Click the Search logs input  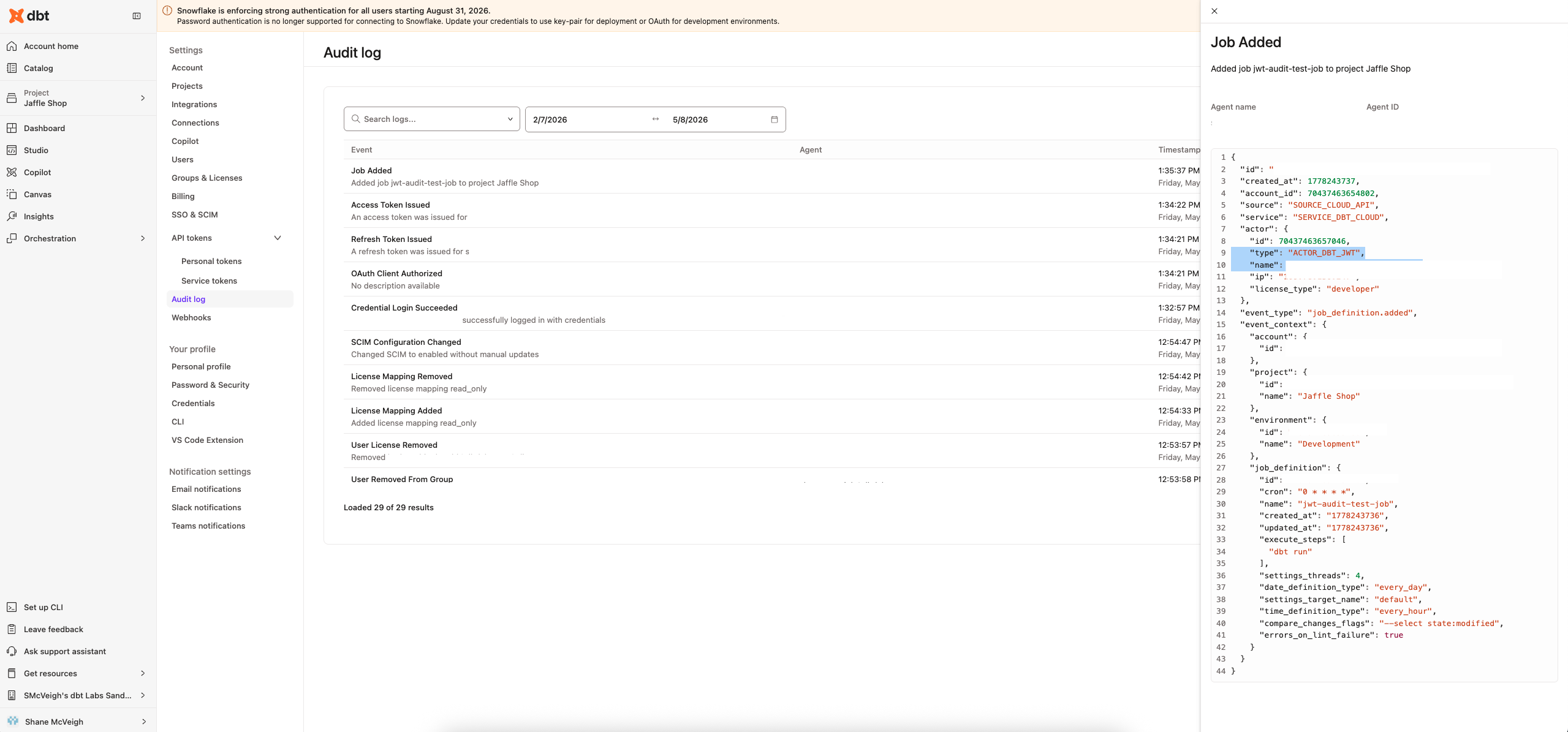point(432,119)
